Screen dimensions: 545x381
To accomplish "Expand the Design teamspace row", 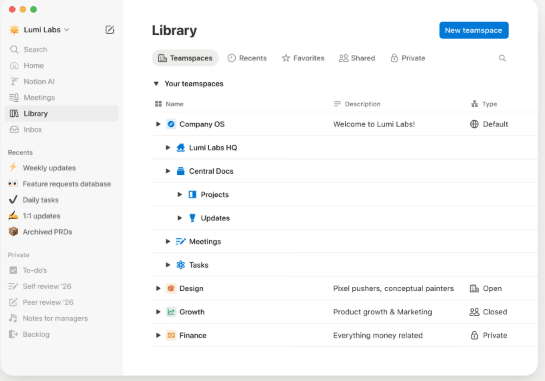I will coord(158,289).
